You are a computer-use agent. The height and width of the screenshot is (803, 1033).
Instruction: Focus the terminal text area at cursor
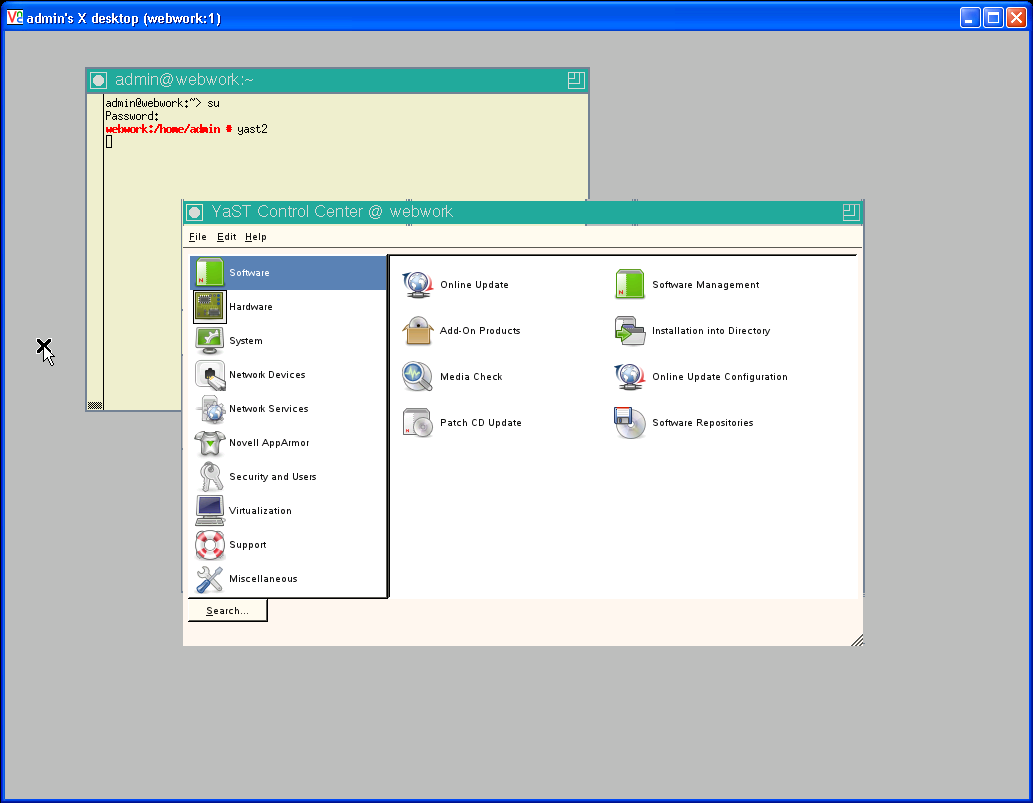[109, 142]
